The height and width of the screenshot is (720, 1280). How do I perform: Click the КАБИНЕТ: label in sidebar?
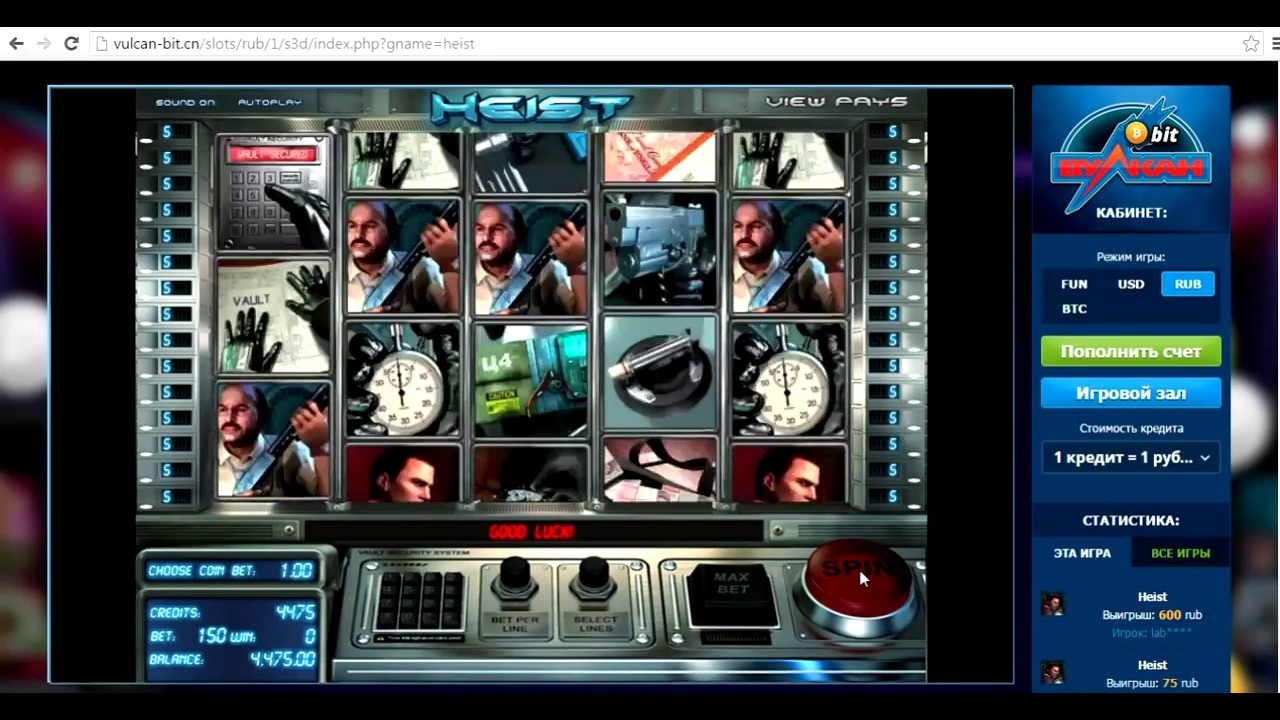pos(1131,213)
